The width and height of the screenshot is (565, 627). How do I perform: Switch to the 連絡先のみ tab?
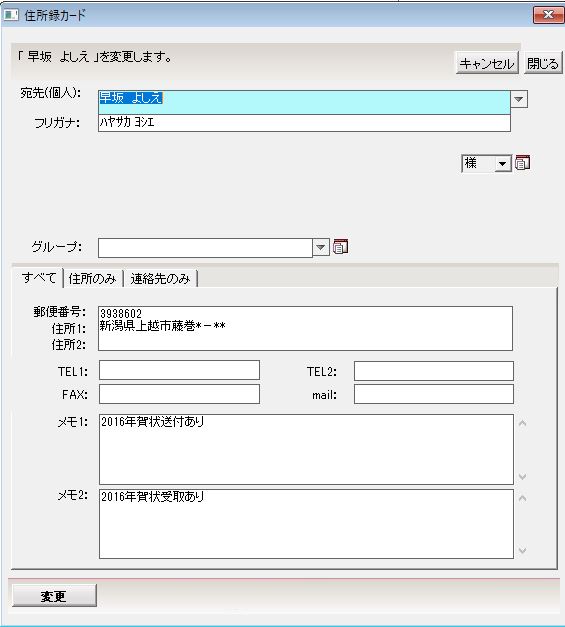click(160, 278)
